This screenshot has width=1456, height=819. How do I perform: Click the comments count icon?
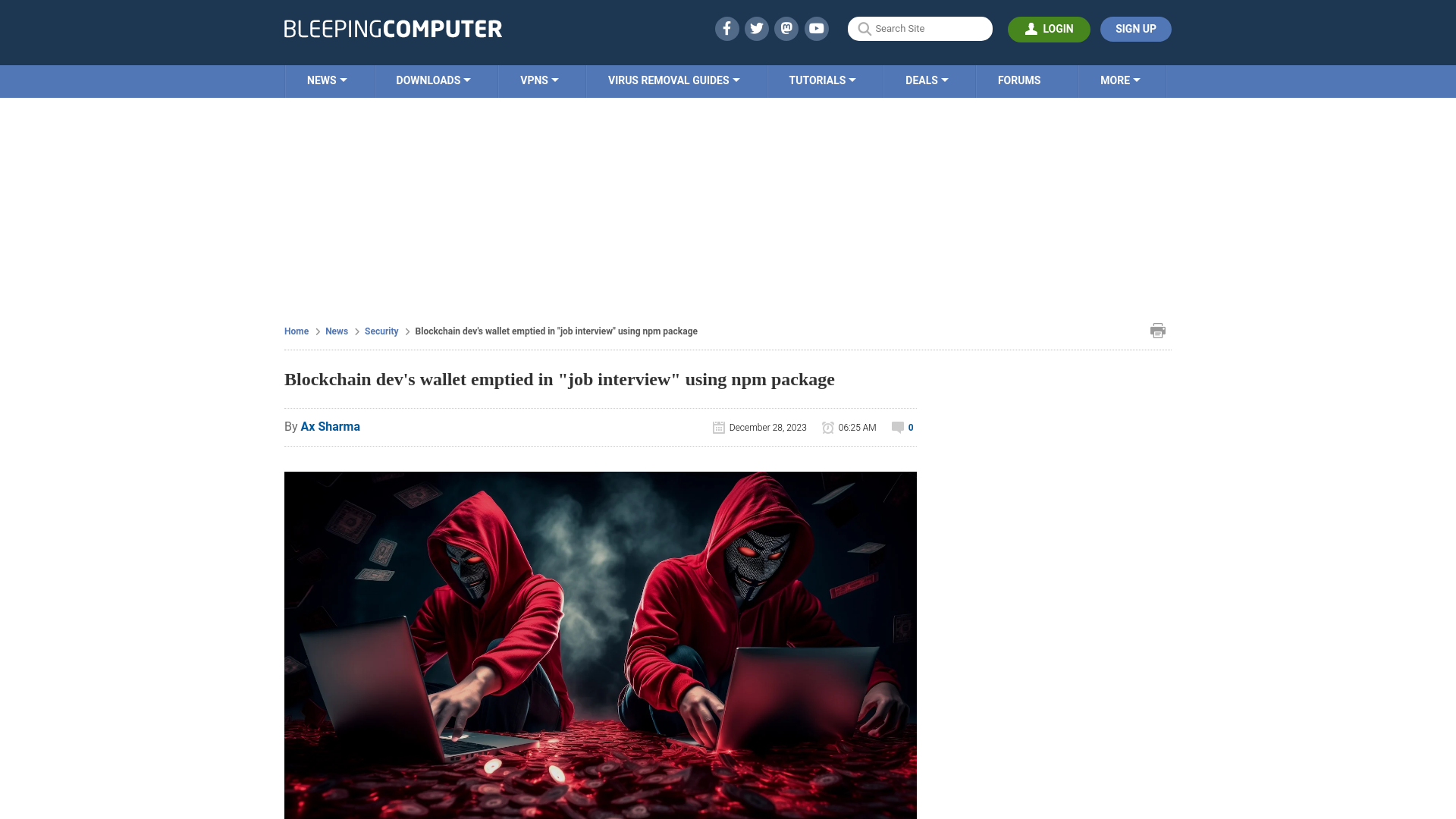[x=898, y=426]
